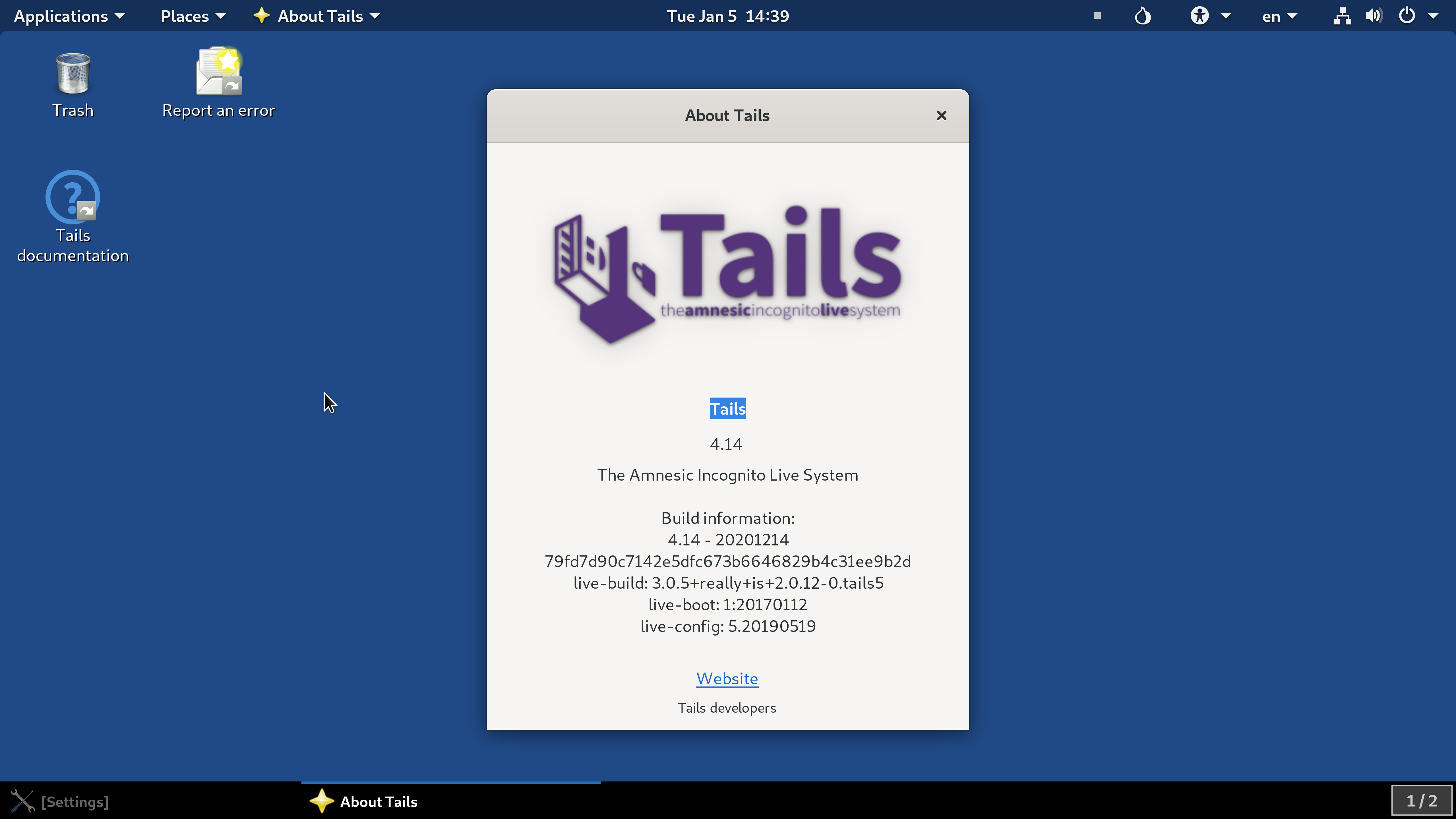Toggle the screen lock icon
1456x819 pixels.
(x=1097, y=15)
